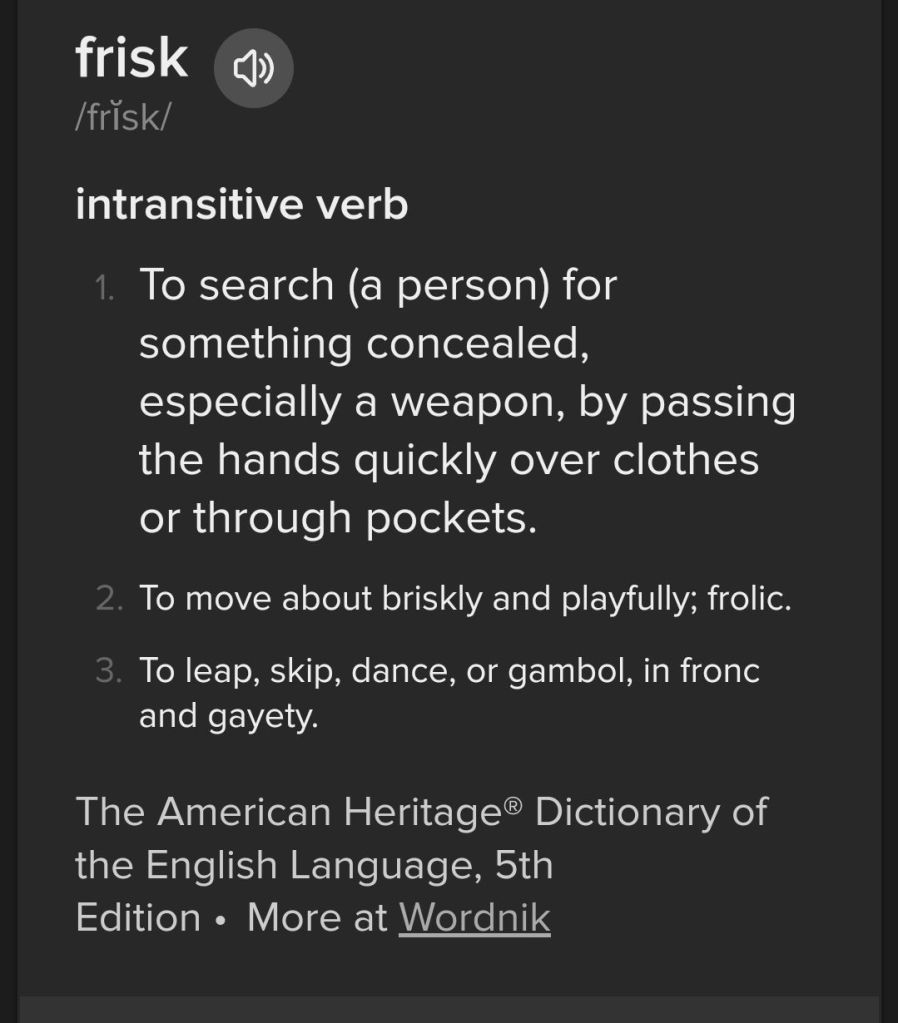Select the 'intransitive verb' heading
This screenshot has width=898, height=1023.
pyautogui.click(x=241, y=204)
